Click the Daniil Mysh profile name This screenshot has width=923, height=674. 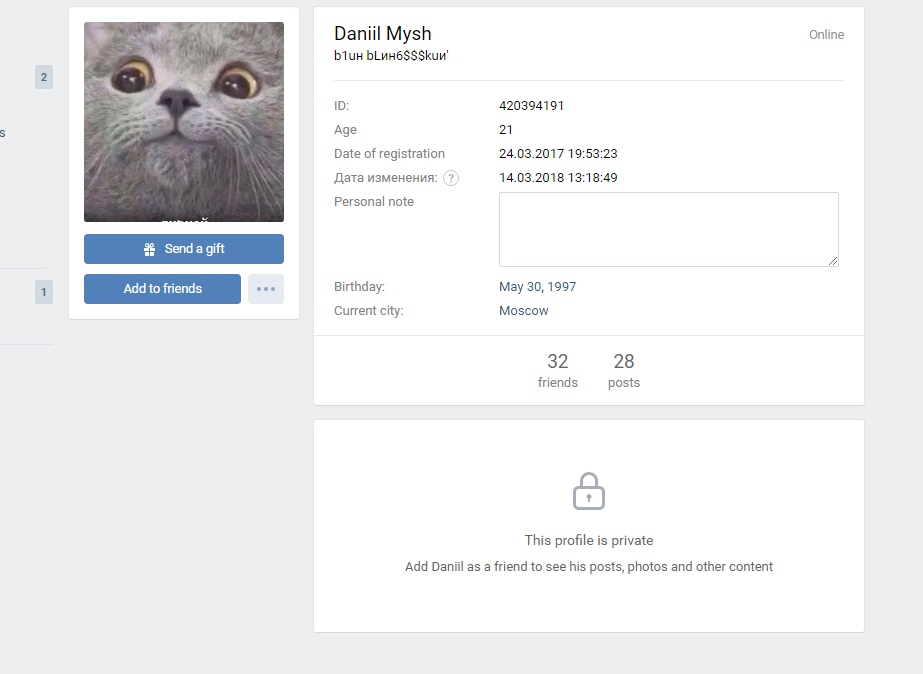[x=383, y=34]
